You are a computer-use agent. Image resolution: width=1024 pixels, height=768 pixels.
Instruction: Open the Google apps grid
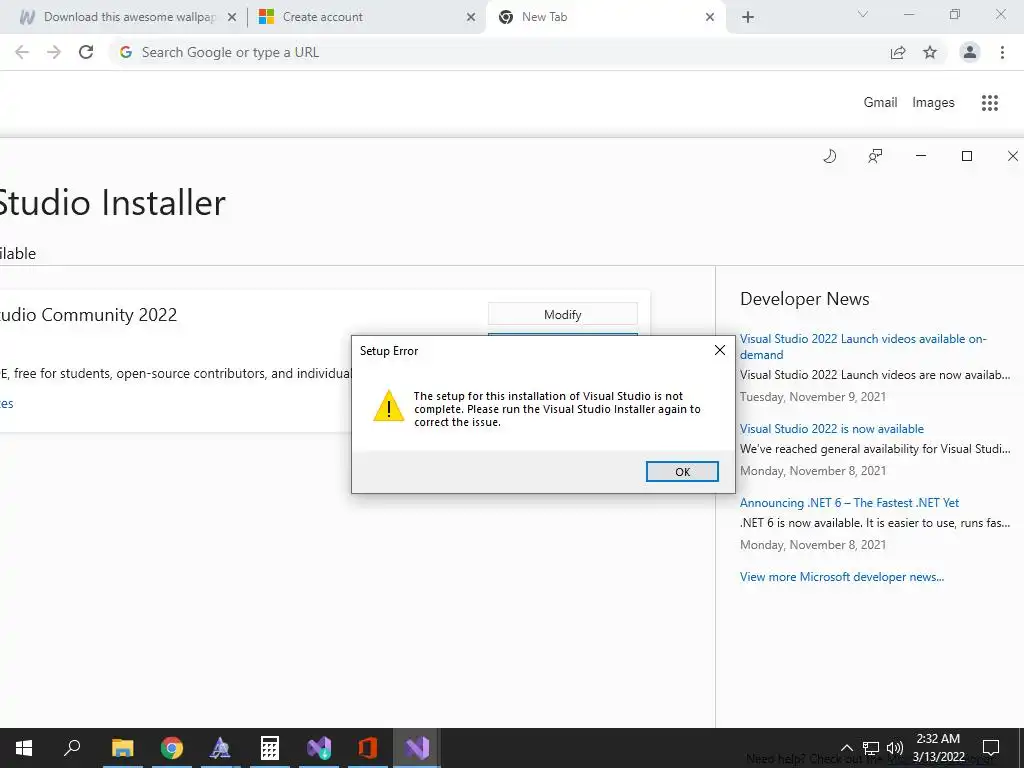pyautogui.click(x=989, y=103)
